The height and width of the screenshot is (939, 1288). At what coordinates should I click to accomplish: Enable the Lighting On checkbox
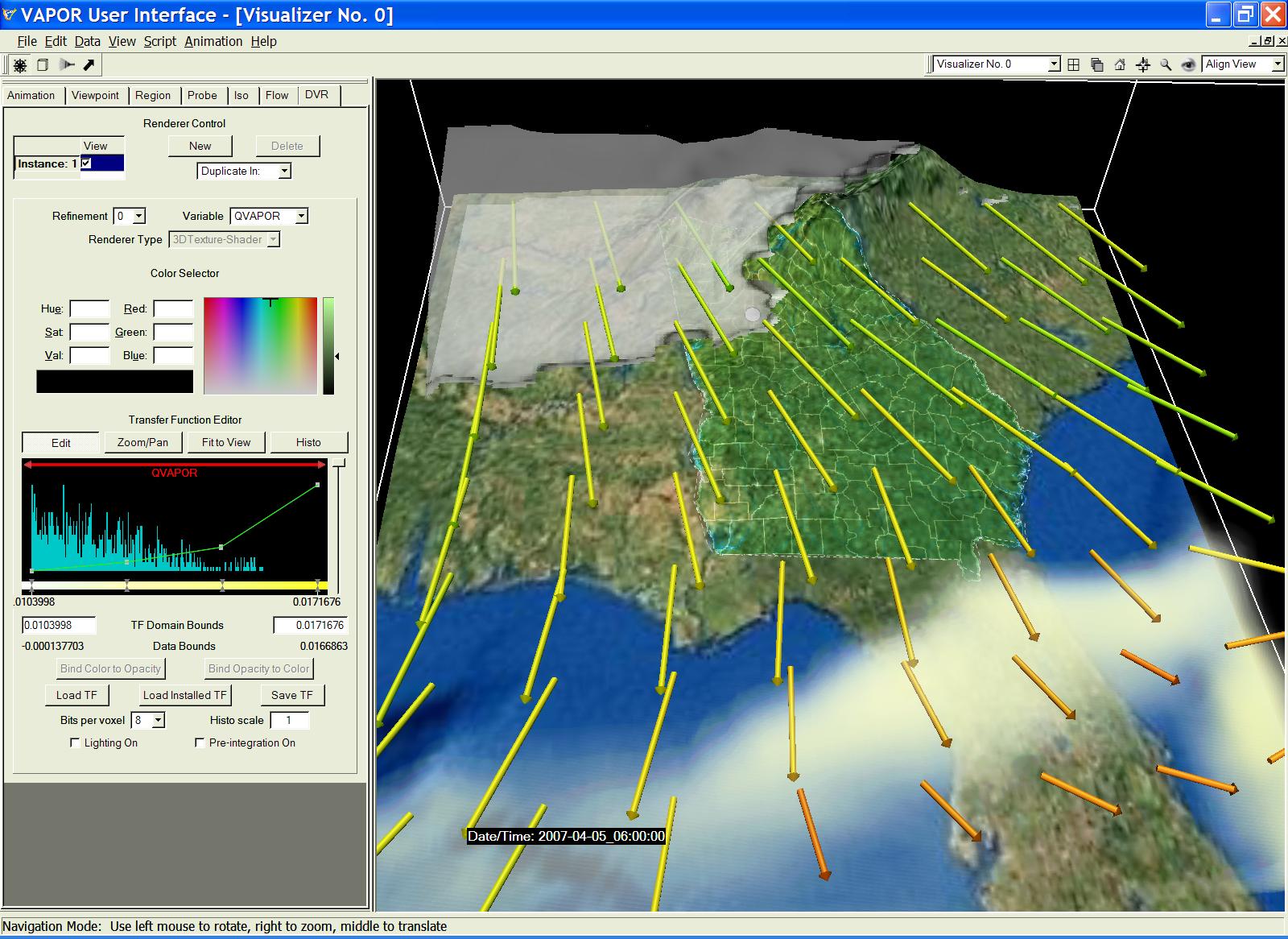pyautogui.click(x=76, y=743)
